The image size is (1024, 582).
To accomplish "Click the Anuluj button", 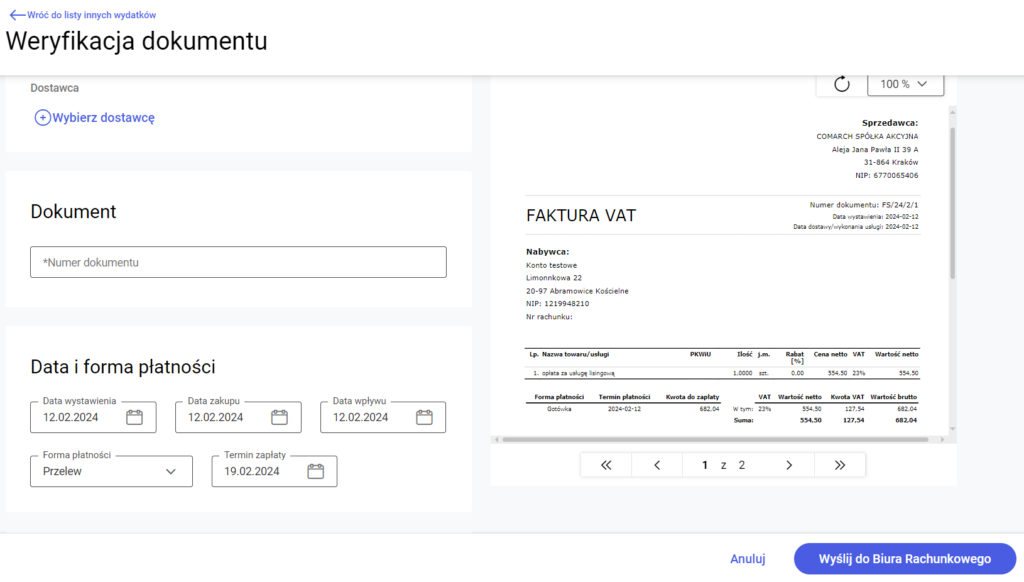I will click(x=747, y=559).
